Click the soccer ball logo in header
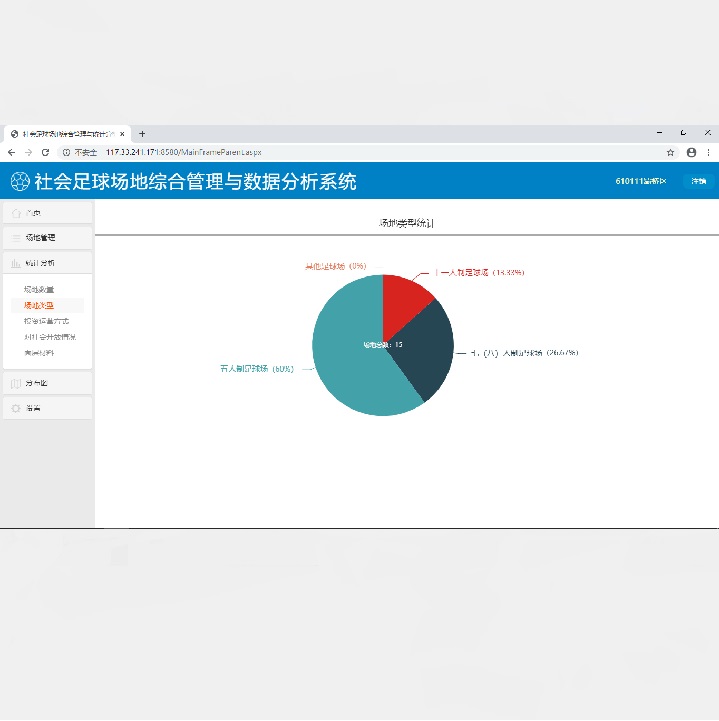The height and width of the screenshot is (721, 719). (x=20, y=181)
